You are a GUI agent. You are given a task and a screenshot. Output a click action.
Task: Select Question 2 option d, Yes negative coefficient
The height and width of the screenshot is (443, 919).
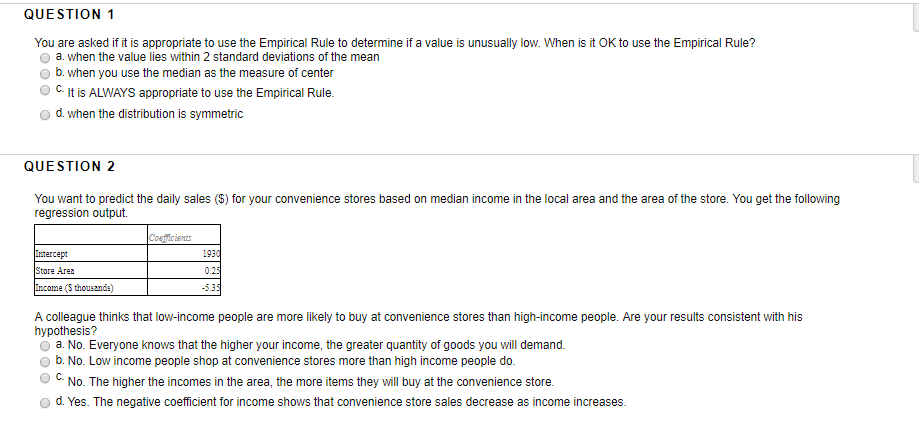tap(45, 403)
